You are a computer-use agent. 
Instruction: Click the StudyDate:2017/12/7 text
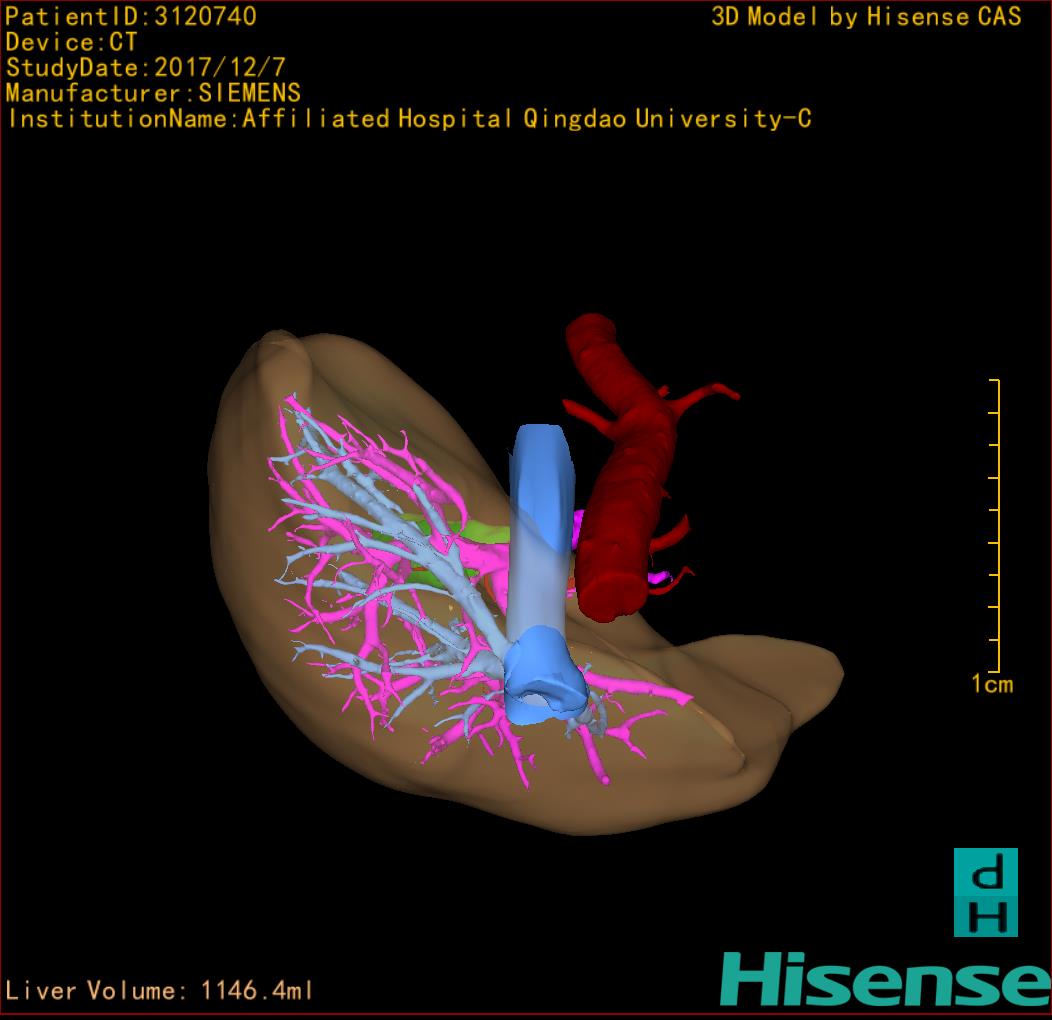pyautogui.click(x=146, y=67)
